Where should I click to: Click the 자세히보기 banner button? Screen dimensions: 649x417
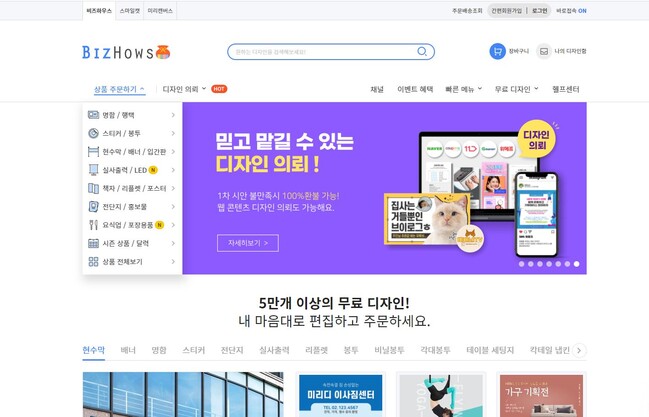tap(248, 243)
